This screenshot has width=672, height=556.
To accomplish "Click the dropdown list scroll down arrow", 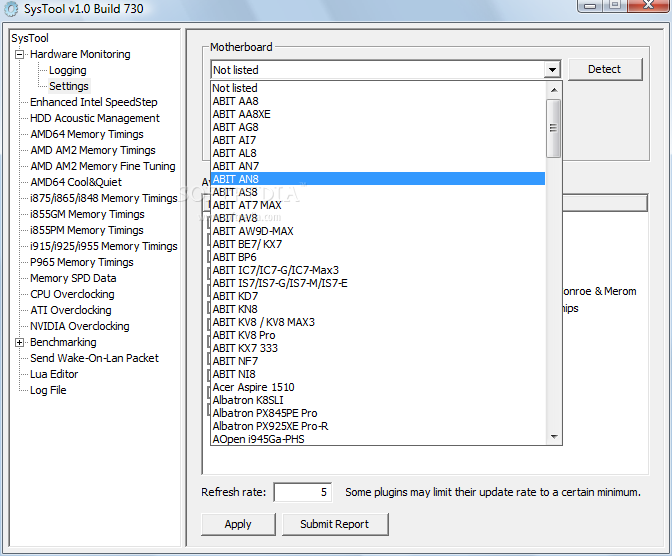I will [x=554, y=437].
